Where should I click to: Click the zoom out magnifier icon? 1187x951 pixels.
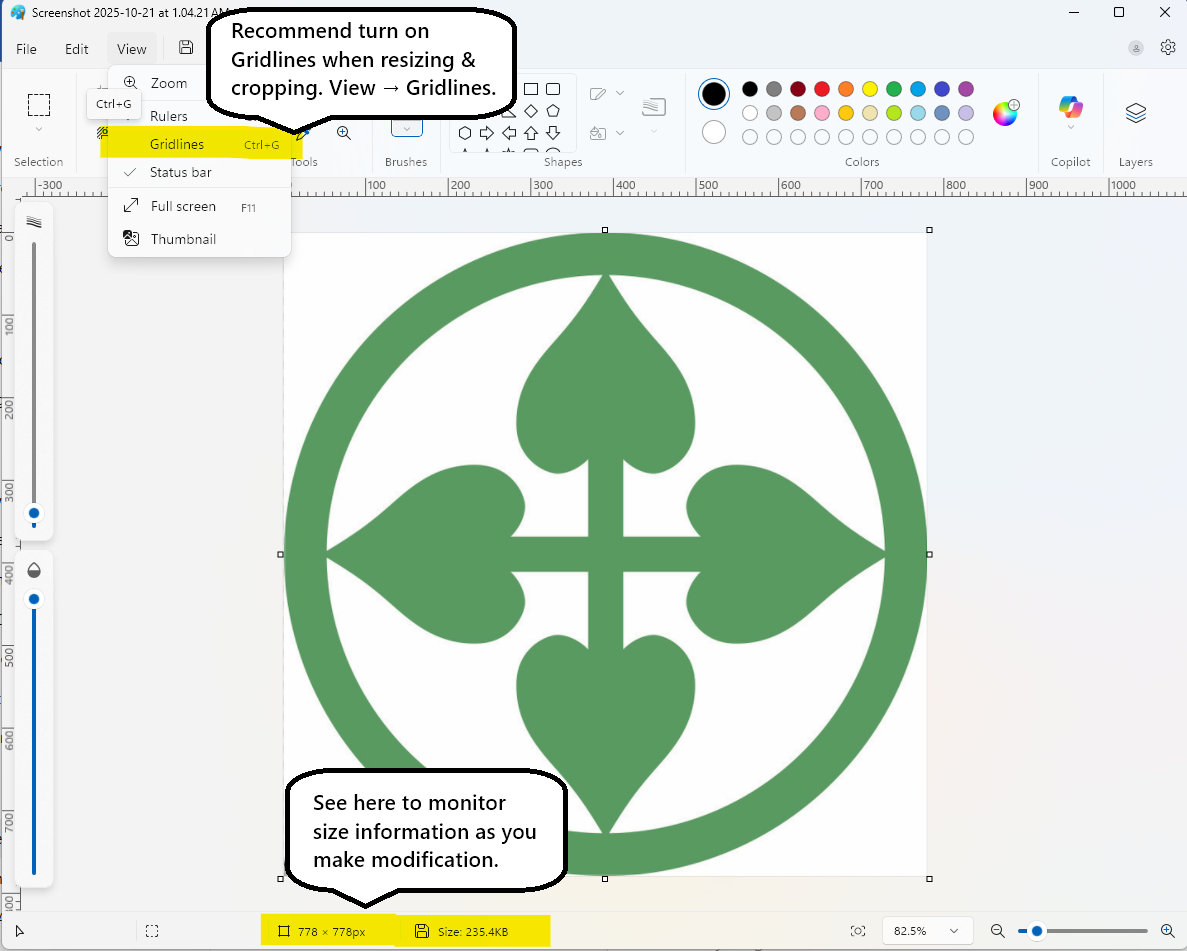click(998, 931)
